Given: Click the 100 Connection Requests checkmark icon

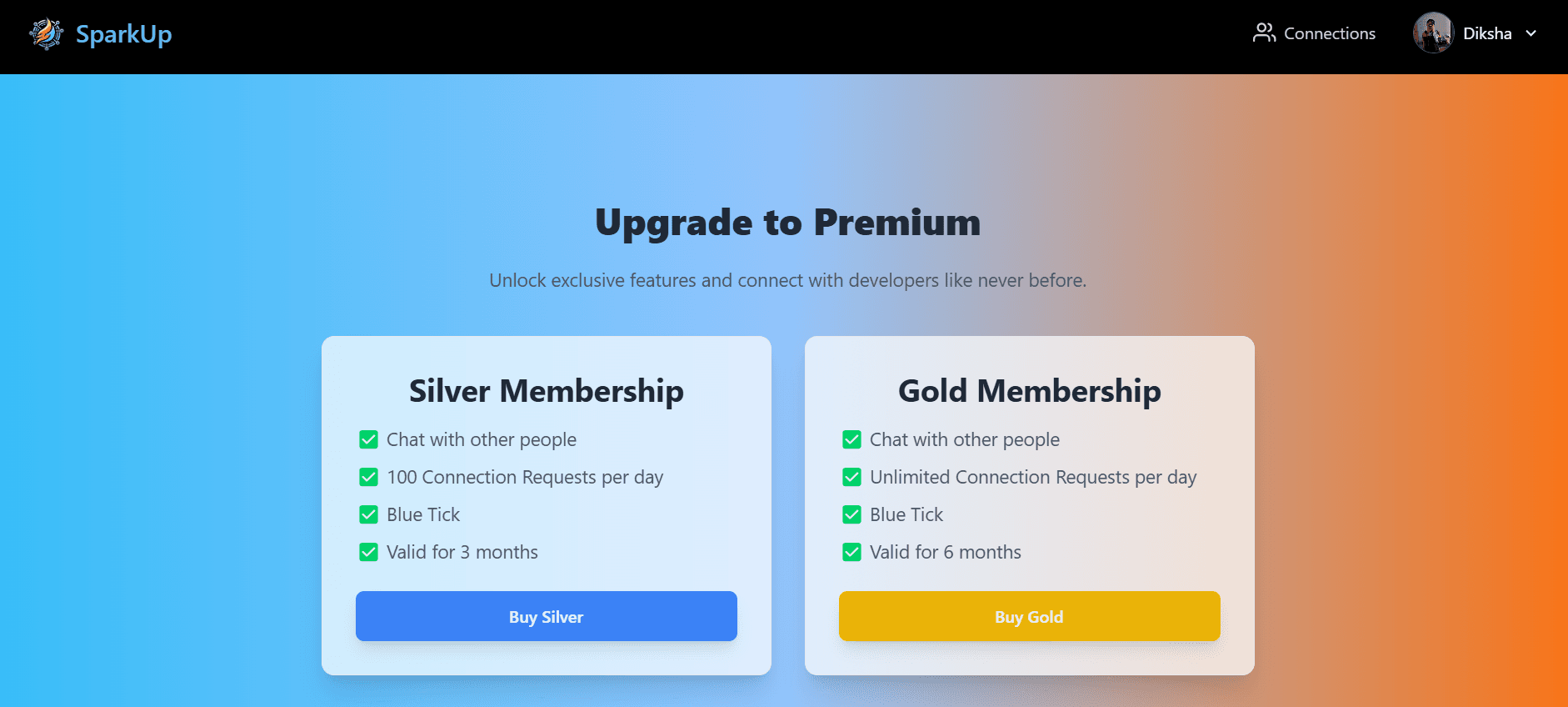Looking at the screenshot, I should point(368,477).
